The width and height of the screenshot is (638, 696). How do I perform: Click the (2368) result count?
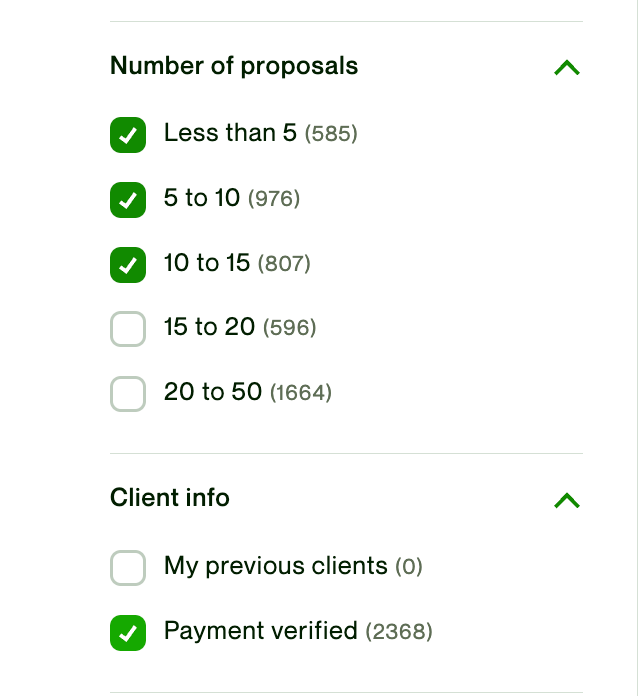[x=399, y=632]
